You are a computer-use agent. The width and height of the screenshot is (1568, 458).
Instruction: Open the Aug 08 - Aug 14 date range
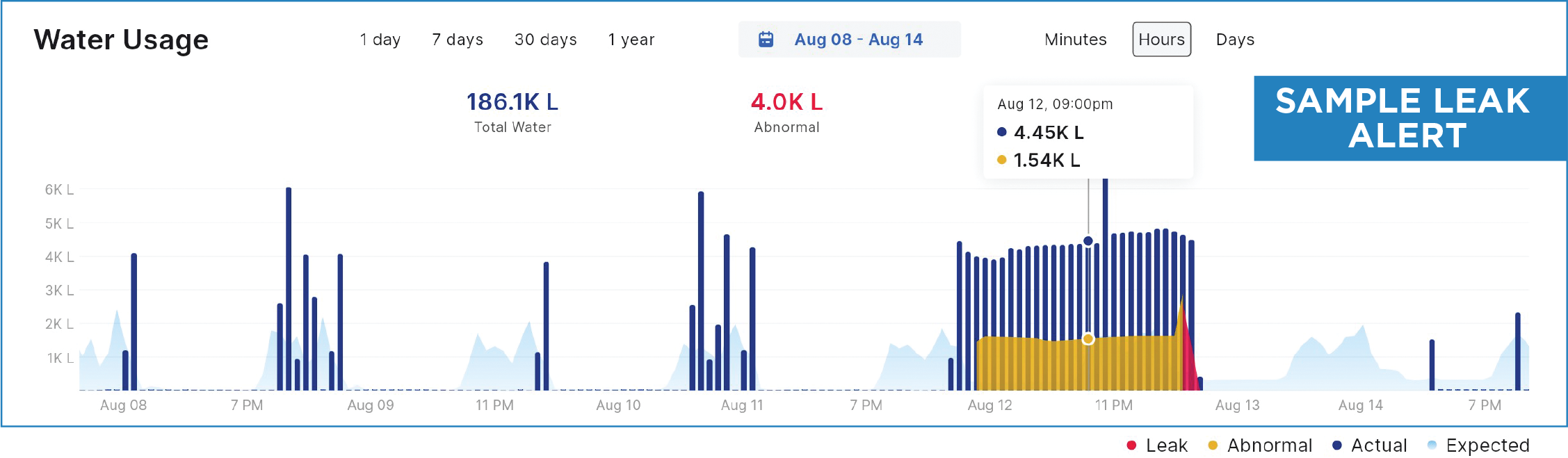(858, 40)
